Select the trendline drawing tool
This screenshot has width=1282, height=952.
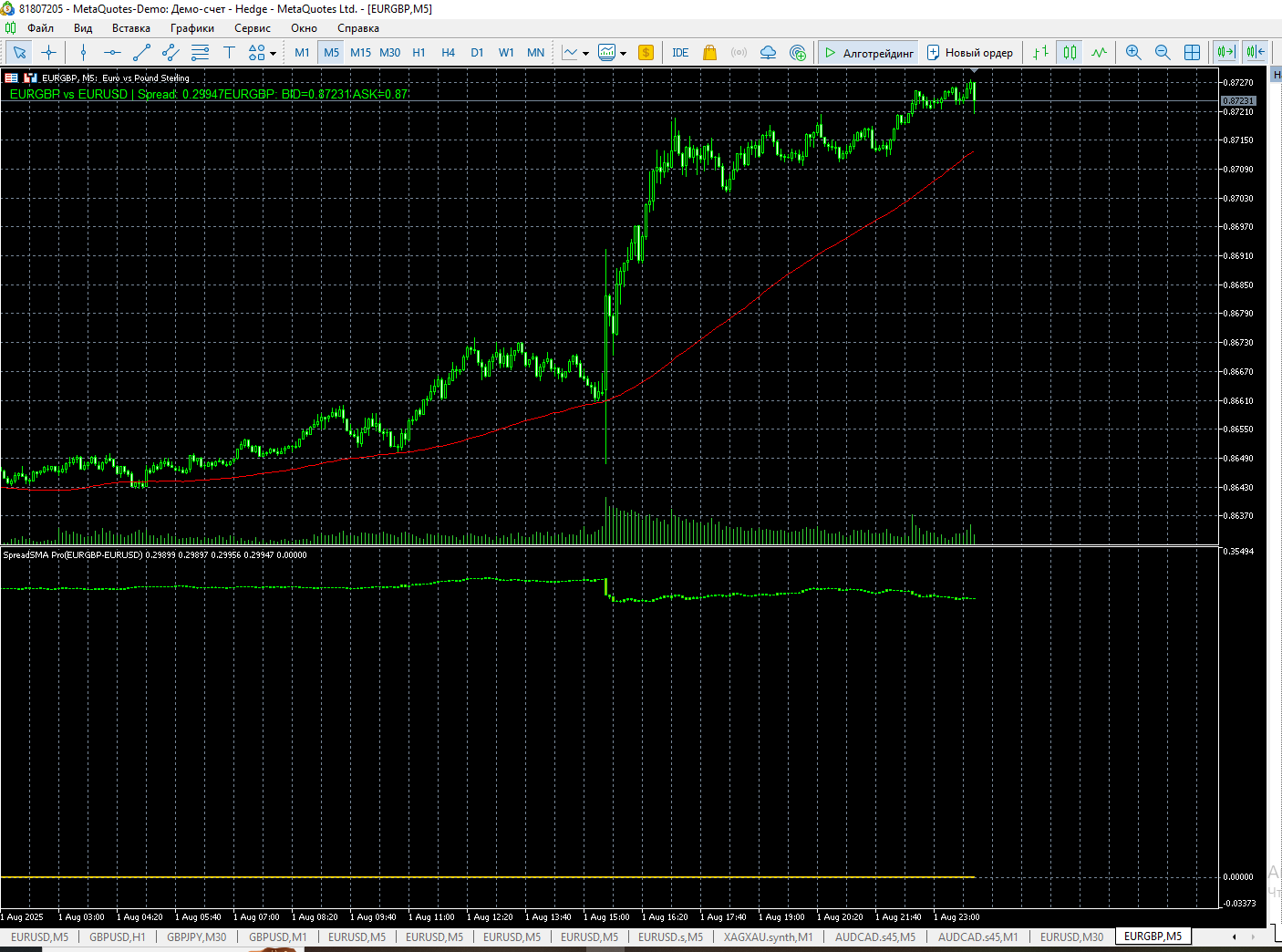tap(141, 53)
